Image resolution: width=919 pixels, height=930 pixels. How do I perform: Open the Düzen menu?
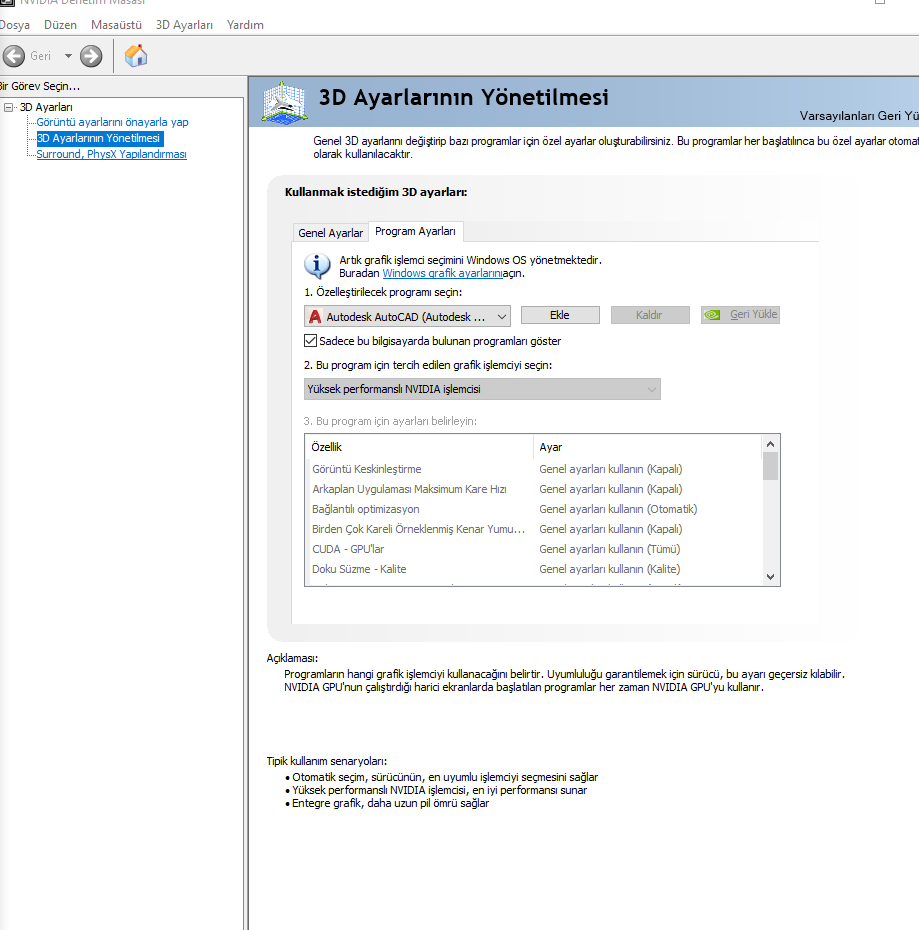[61, 25]
